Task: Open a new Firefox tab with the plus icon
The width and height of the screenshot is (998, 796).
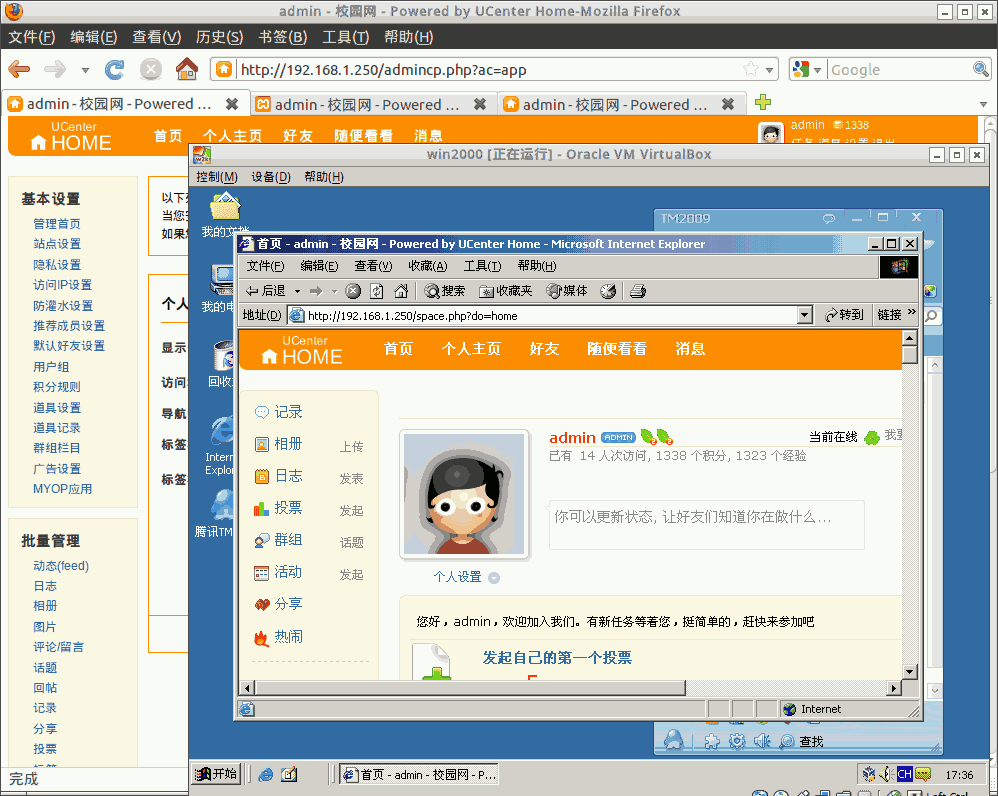Action: tap(763, 102)
